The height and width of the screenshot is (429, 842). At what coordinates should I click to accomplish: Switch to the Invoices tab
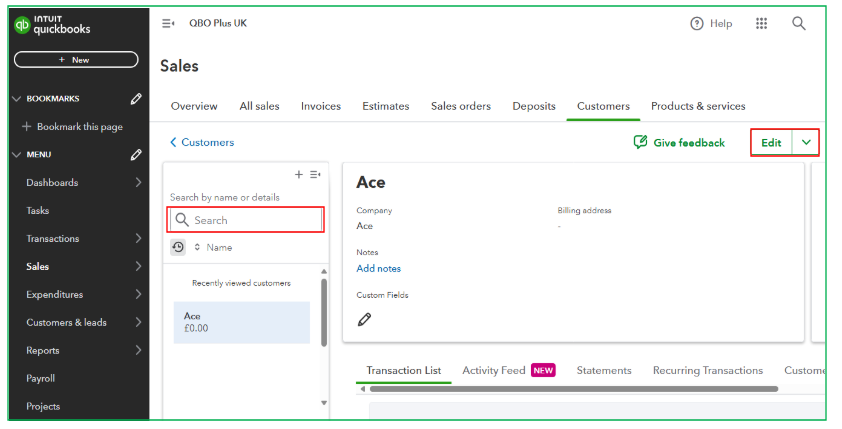320,106
